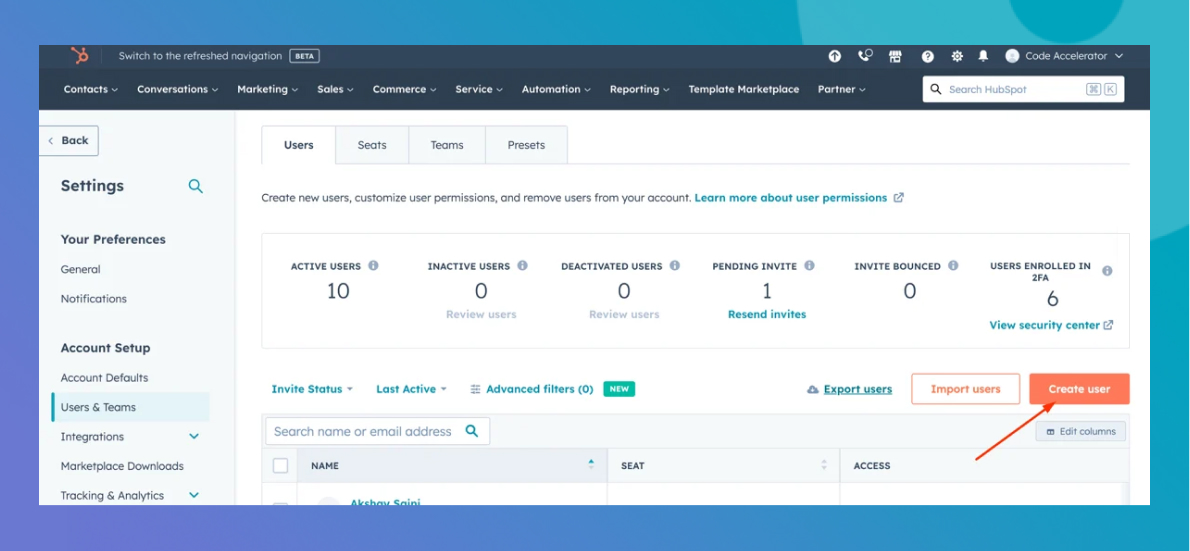Click the settings search magnifier icon
This screenshot has width=1190, height=551.
[x=196, y=186]
